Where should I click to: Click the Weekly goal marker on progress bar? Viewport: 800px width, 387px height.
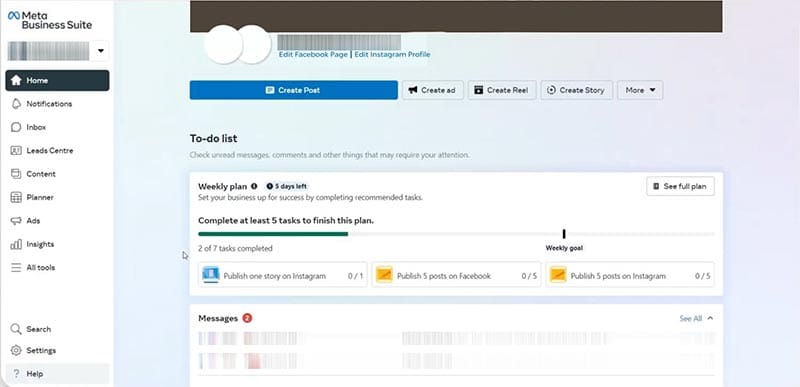coord(564,234)
